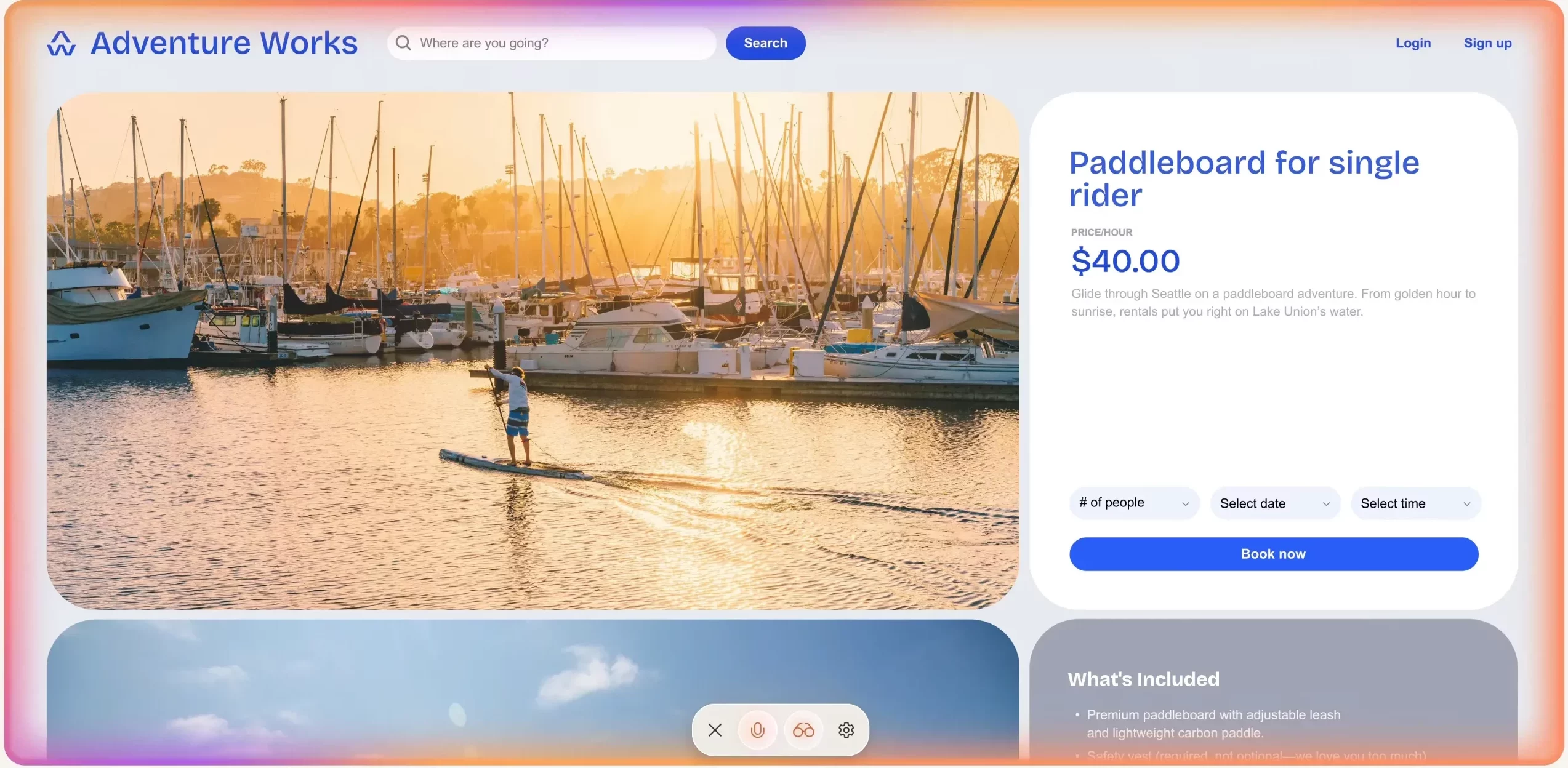The image size is (1568, 768).
Task: Click the Login link
Action: click(x=1413, y=43)
